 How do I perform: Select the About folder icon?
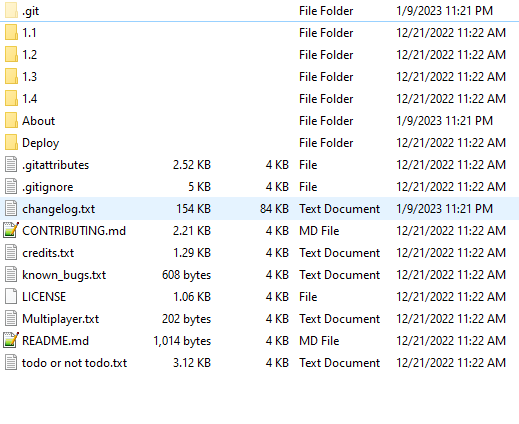(11, 121)
